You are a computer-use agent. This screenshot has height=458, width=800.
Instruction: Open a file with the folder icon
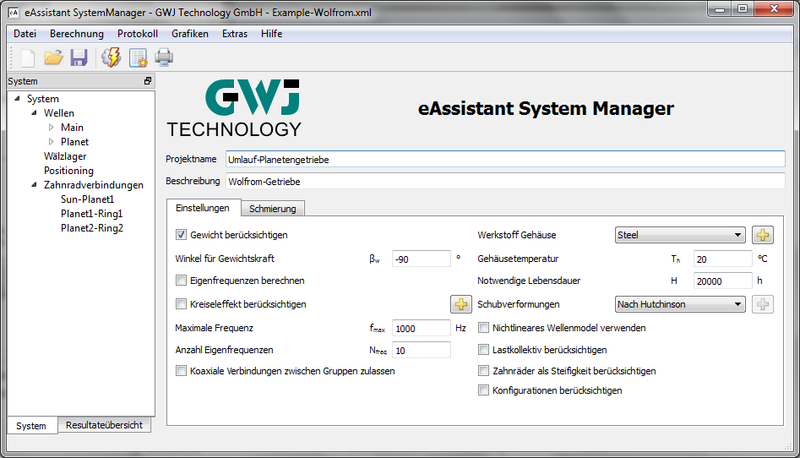click(53, 57)
